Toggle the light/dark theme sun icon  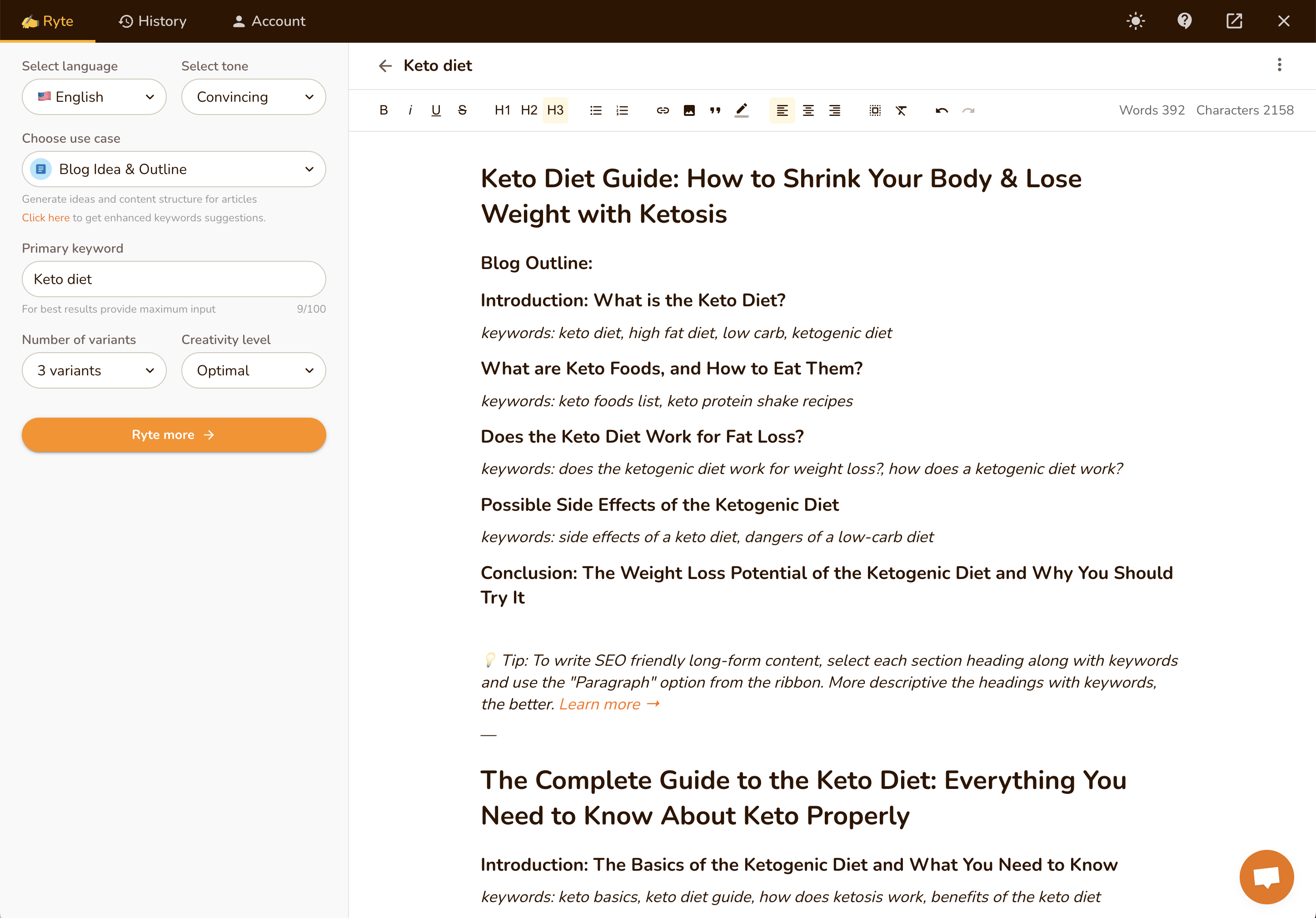[x=1136, y=21]
